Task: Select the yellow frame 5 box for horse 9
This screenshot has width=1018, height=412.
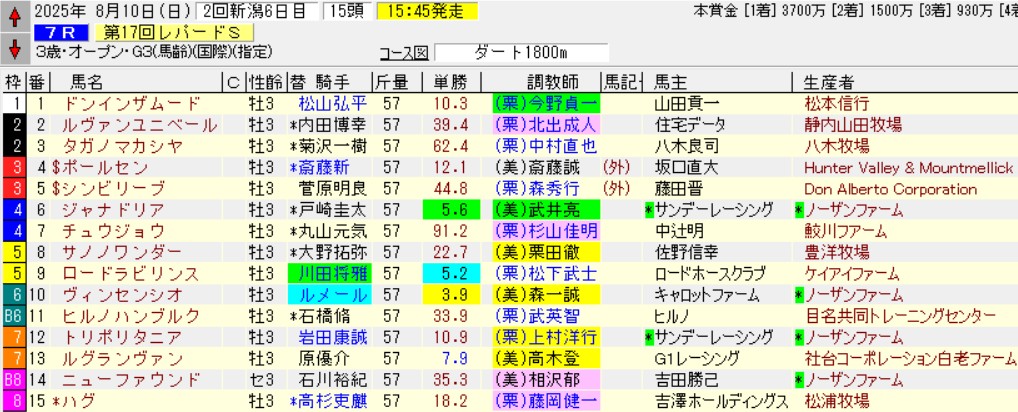Action: [14, 272]
